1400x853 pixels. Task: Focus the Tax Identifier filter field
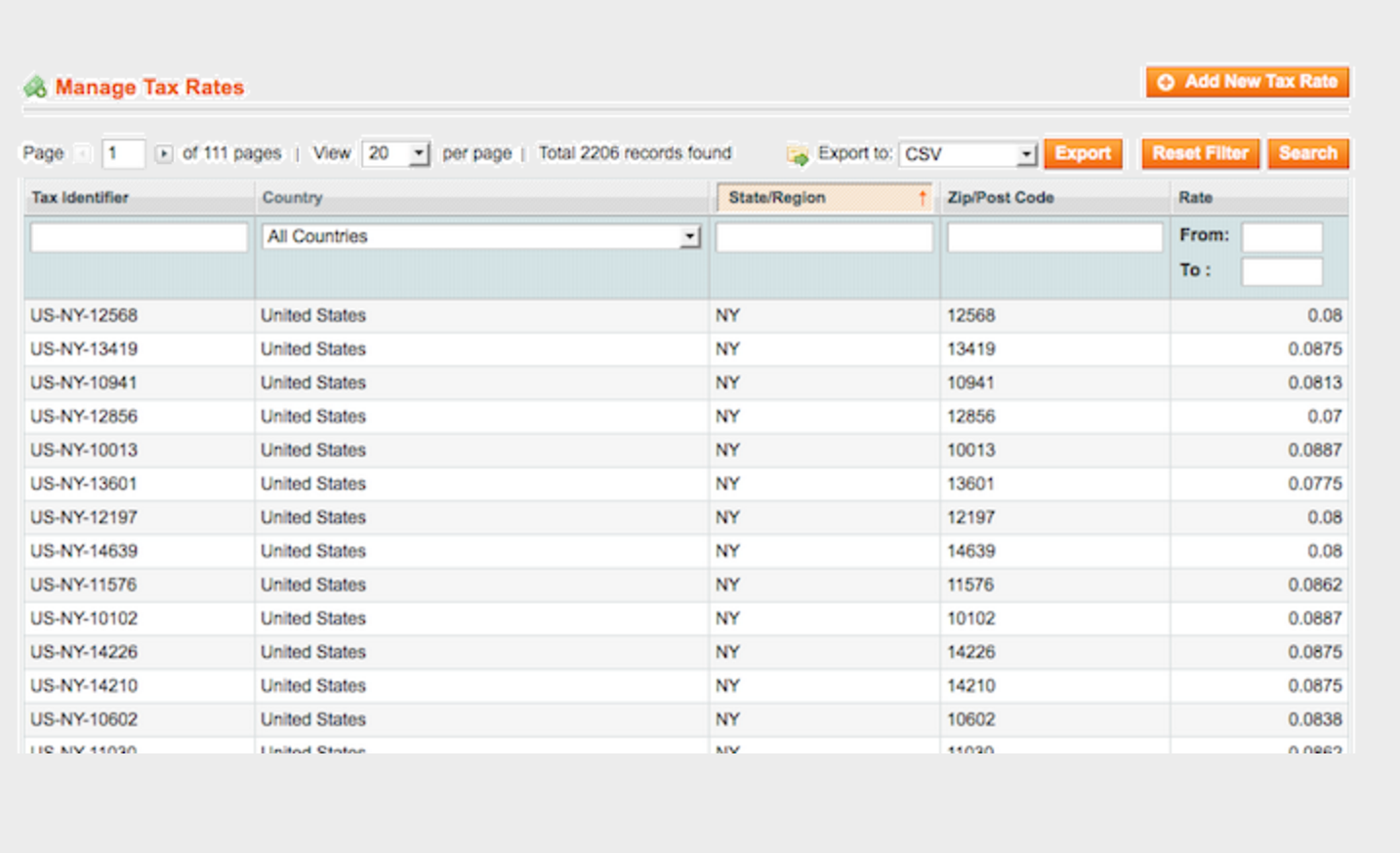click(x=139, y=237)
